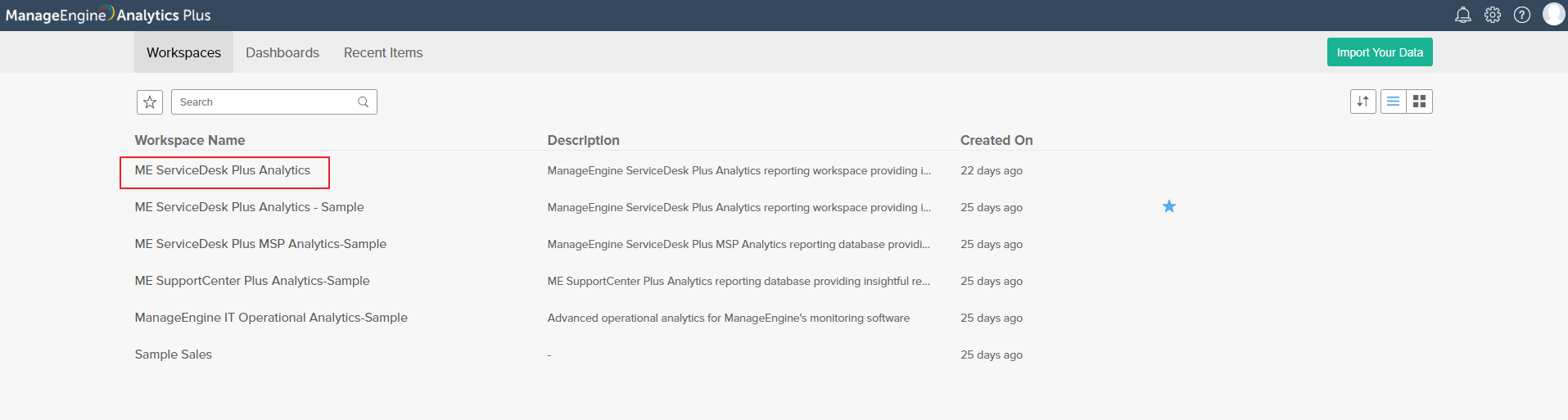Screen dimensions: 1568x420
Task: Switch to grid view
Action: coord(1420,102)
